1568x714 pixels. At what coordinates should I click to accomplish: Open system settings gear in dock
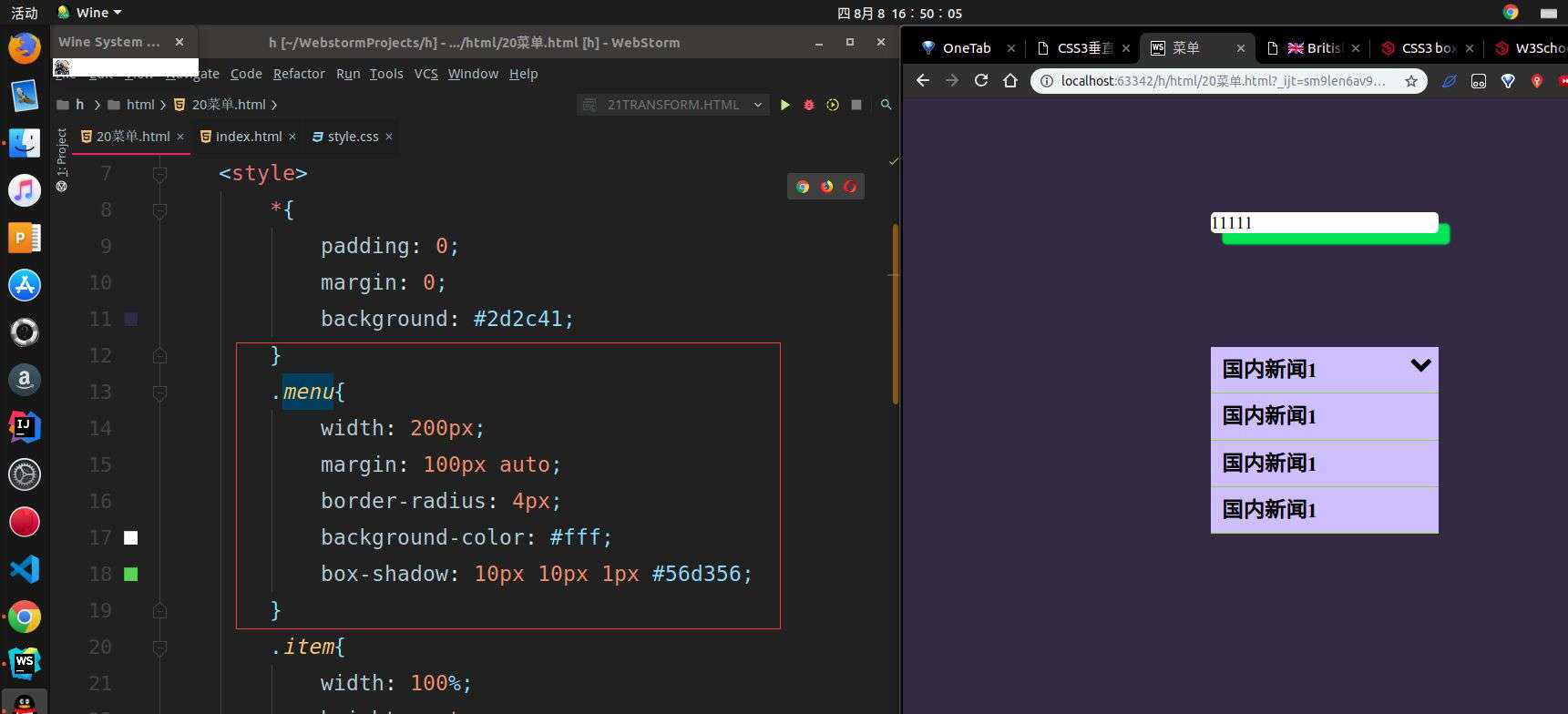tap(25, 474)
